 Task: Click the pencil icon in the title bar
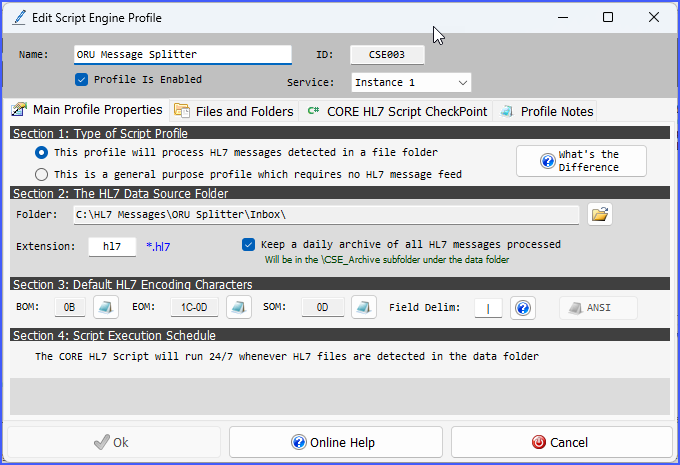tap(19, 17)
